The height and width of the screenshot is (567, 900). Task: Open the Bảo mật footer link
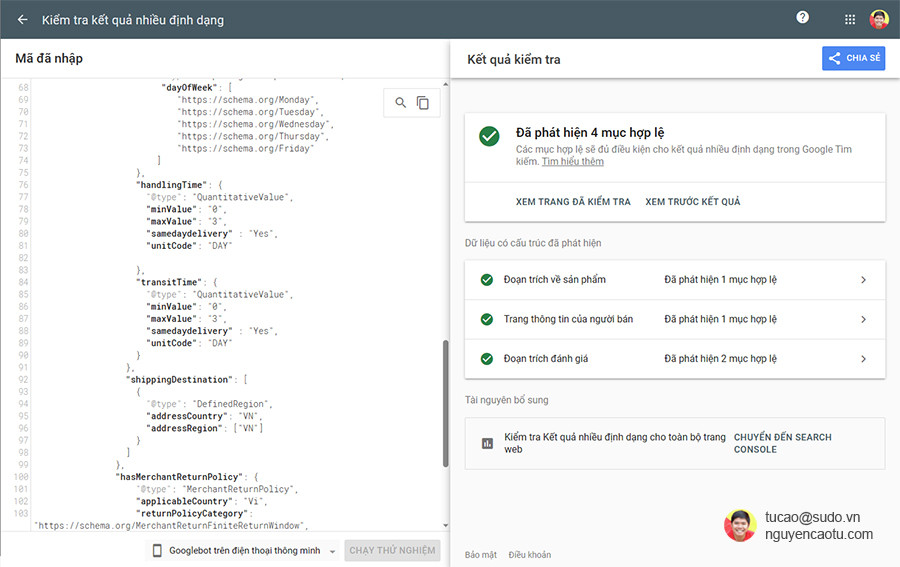point(479,555)
